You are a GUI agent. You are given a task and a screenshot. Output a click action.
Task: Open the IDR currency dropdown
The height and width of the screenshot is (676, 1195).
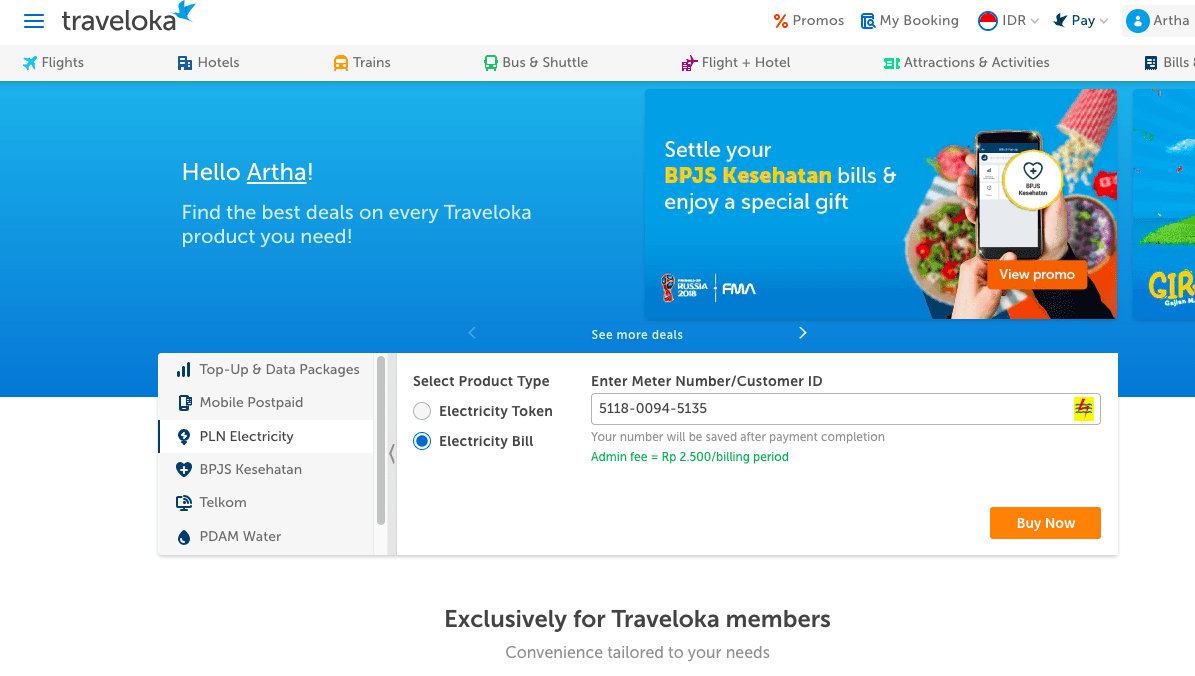pos(1009,21)
